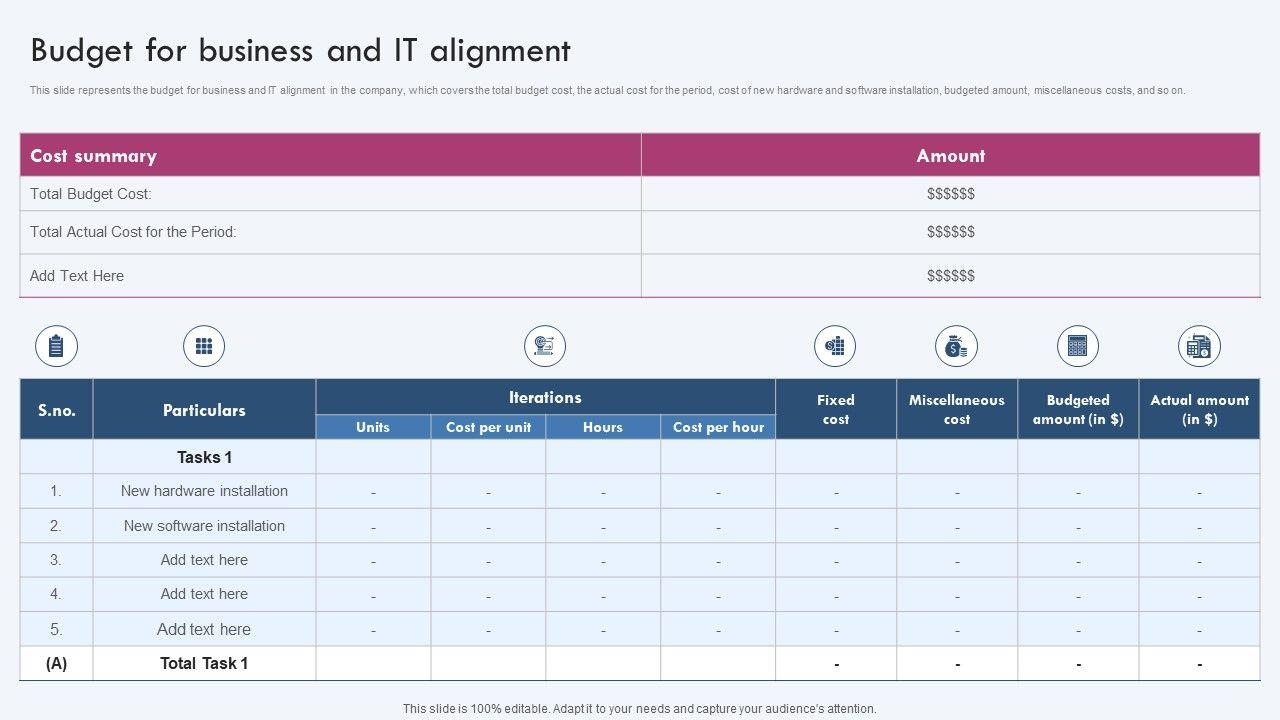Select Fixed cost cell for New hardware installation
The width and height of the screenshot is (1280, 720).
[x=835, y=491]
